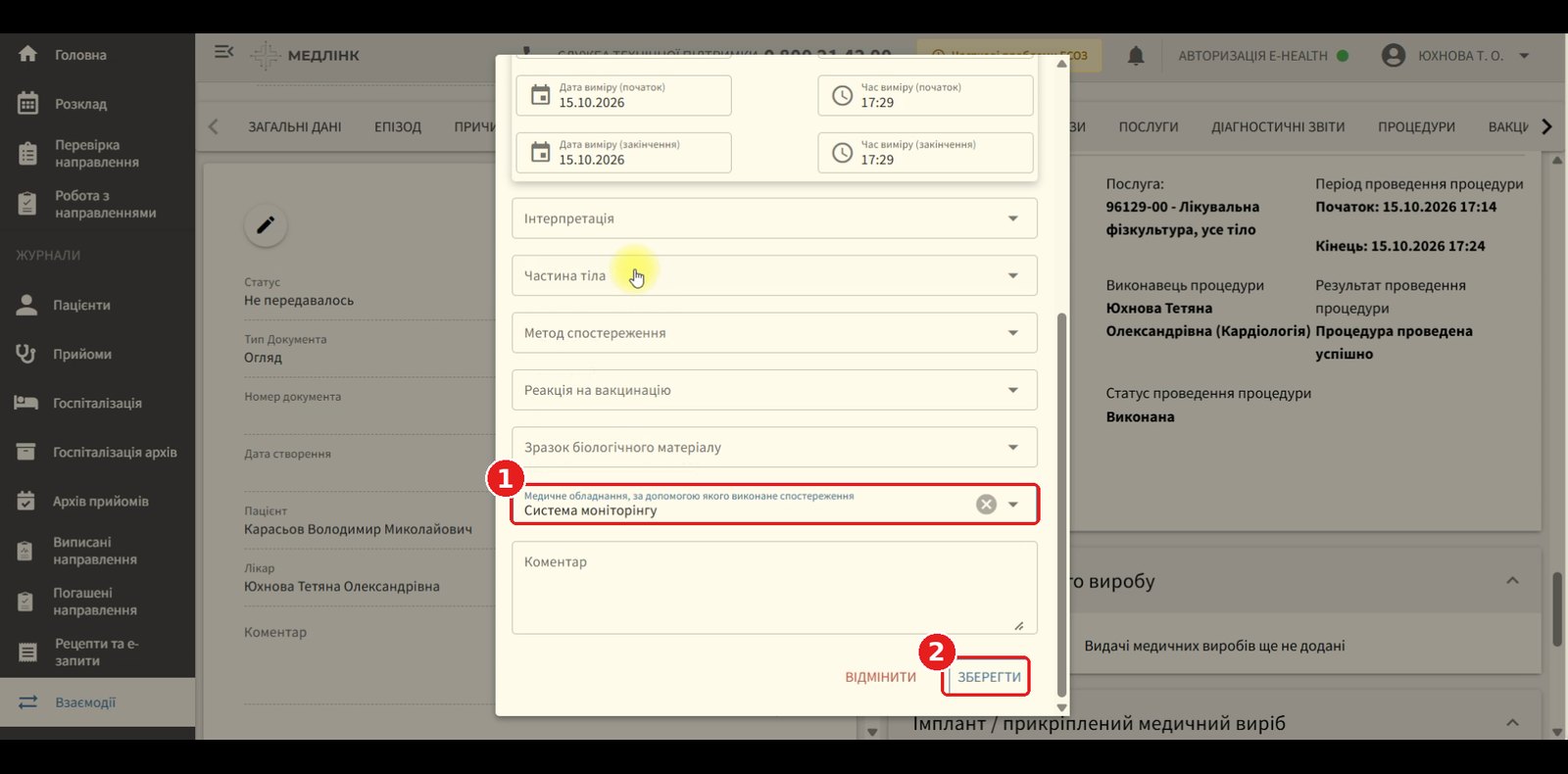Click the ВІДМІНИТИ button
Viewport: 1568px width, 774px height.
(880, 677)
